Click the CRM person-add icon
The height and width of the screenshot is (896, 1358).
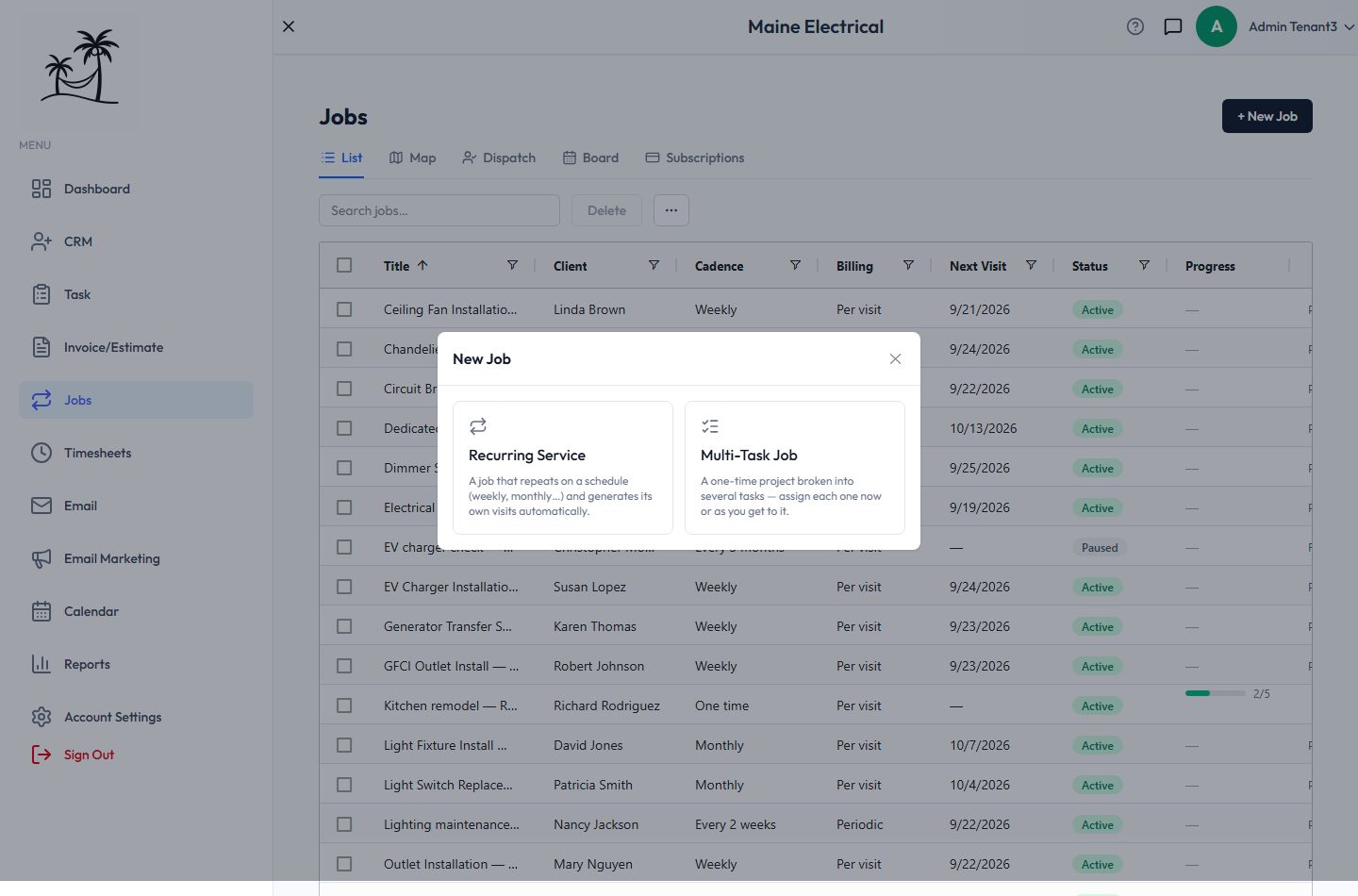[x=41, y=241]
